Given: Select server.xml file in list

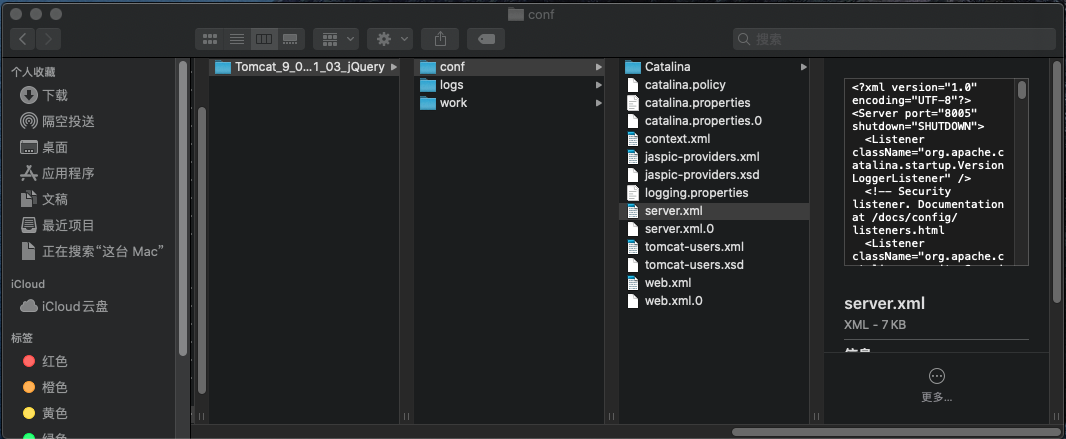Looking at the screenshot, I should click(x=714, y=211).
